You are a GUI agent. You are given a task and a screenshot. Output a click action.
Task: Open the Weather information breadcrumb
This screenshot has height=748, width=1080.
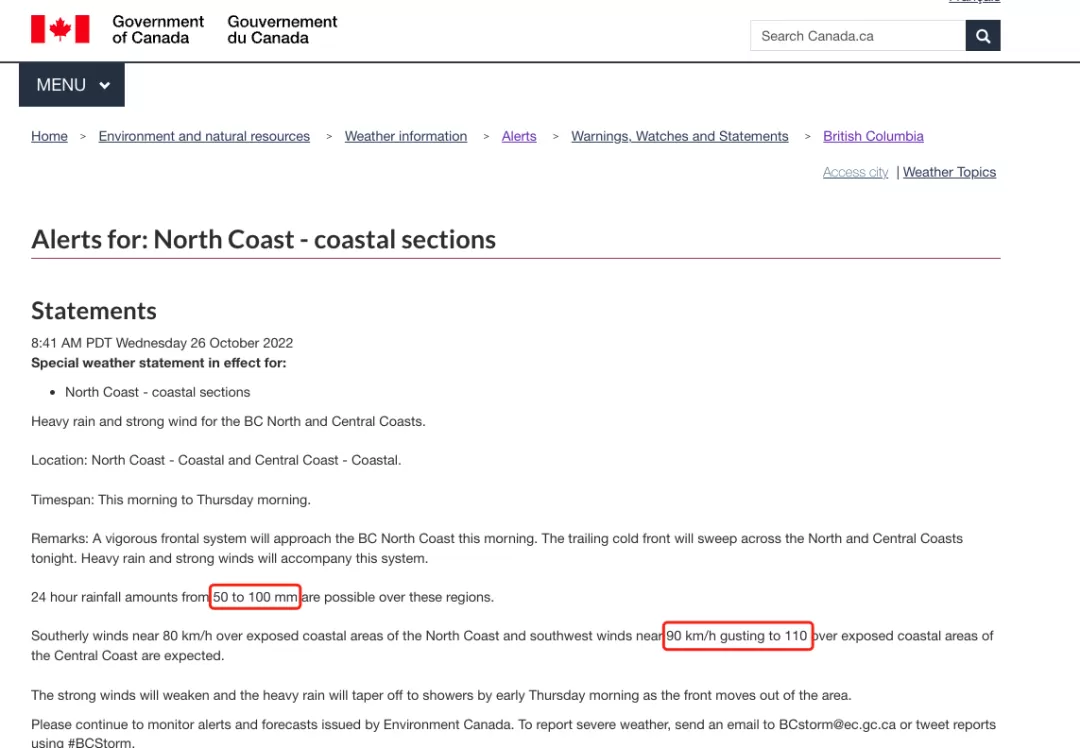[406, 136]
